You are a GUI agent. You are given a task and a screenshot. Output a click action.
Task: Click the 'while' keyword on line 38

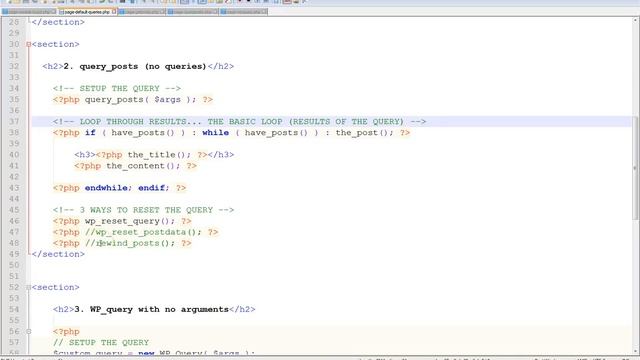click(216, 133)
